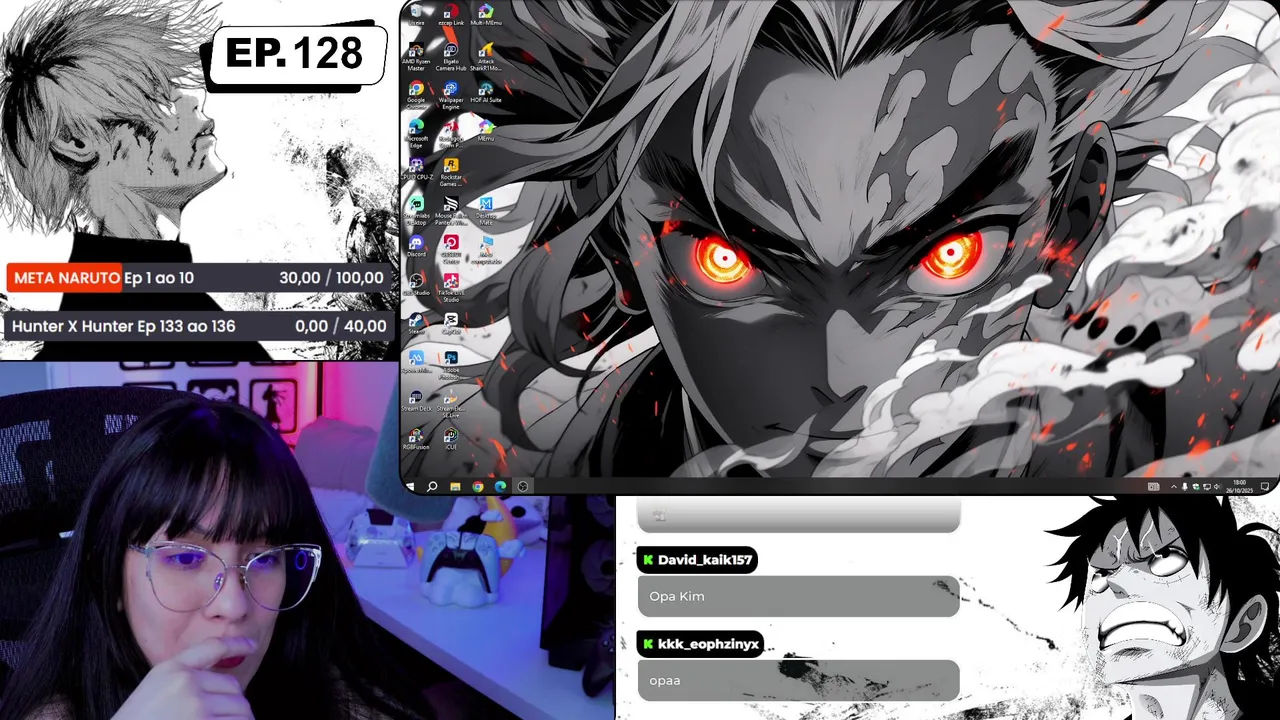The height and width of the screenshot is (720, 1280).
Task: Open the Desktop Mate shortcut
Action: point(485,210)
